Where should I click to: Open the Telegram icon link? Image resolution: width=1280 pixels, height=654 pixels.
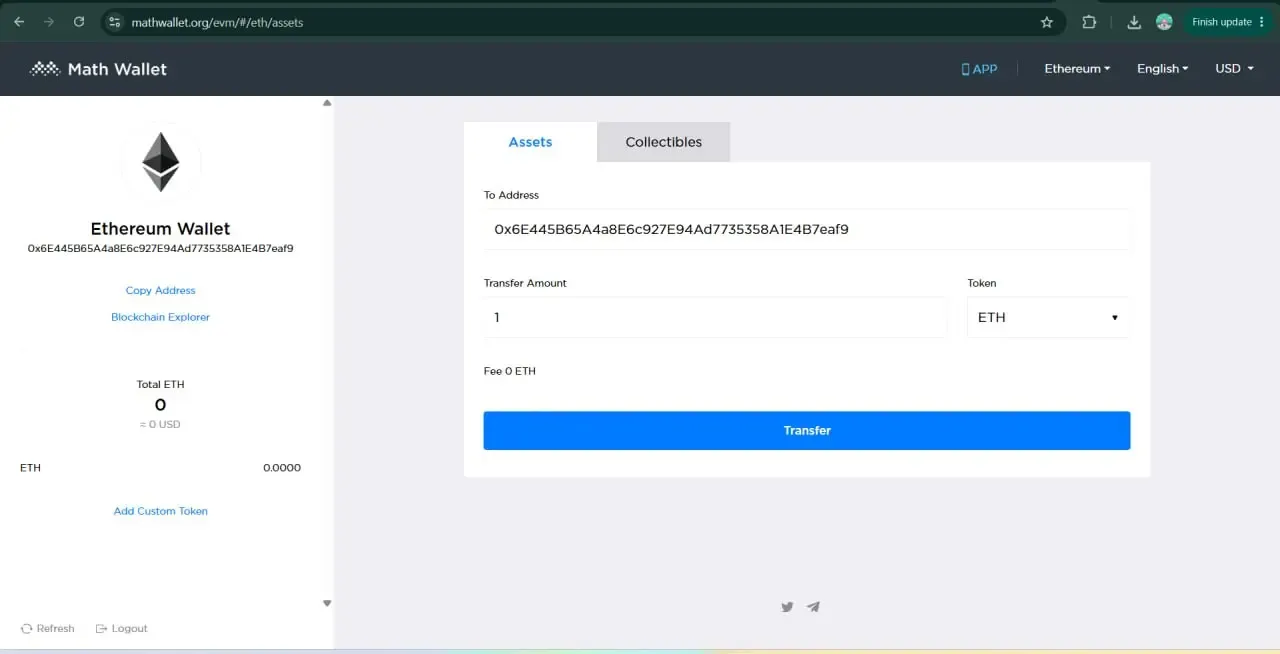814,607
